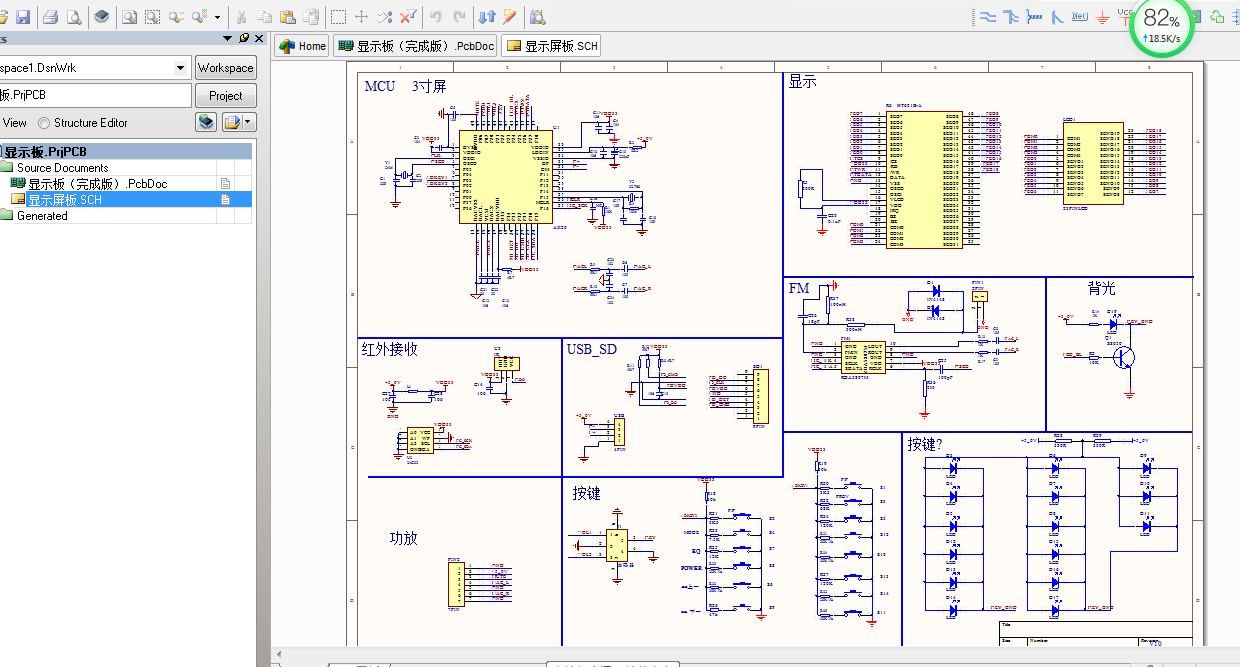Click the Redo arrow

pyautogui.click(x=459, y=16)
